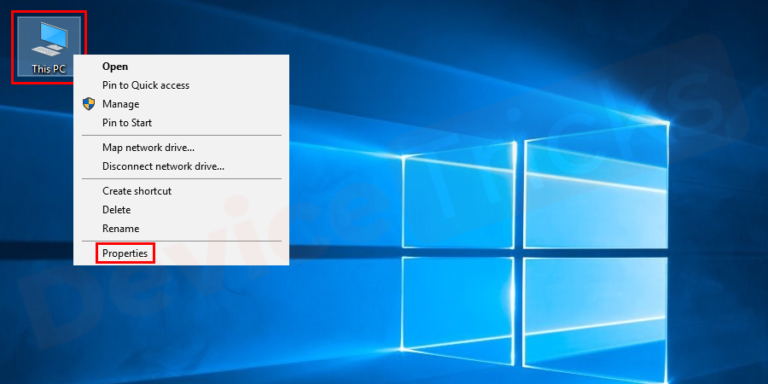
Task: Open Properties from the context menu
Action: tap(181, 253)
